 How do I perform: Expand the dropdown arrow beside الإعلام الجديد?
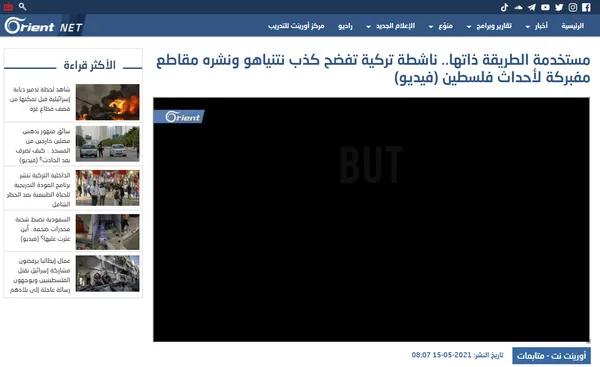point(368,27)
